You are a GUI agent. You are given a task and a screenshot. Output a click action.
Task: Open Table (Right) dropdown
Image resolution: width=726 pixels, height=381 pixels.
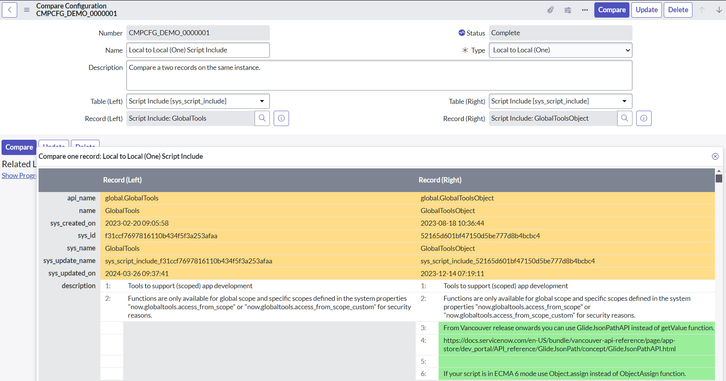point(560,101)
